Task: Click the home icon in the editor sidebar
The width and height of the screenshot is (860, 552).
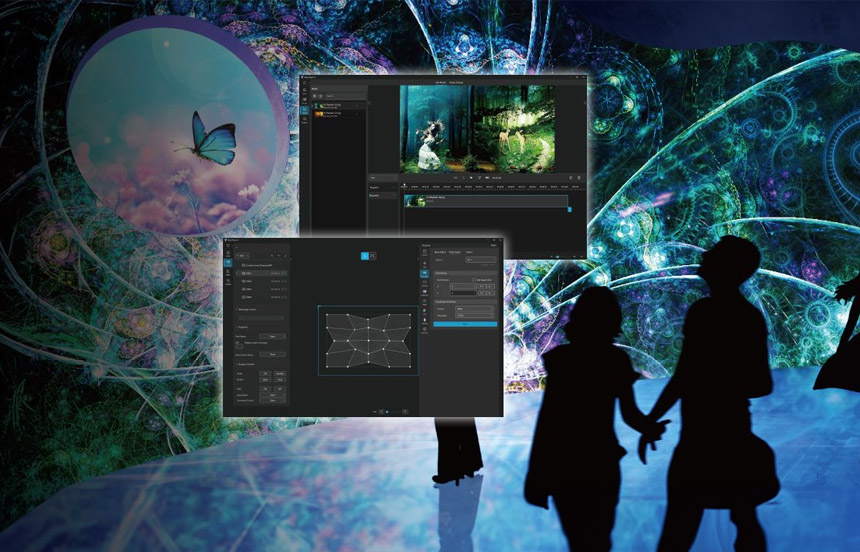Action: coord(306,89)
